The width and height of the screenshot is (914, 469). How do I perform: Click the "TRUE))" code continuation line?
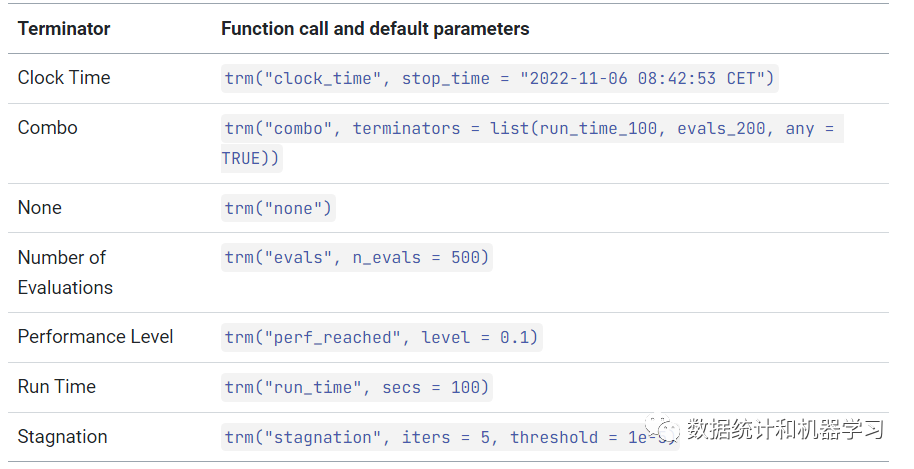pyautogui.click(x=252, y=158)
